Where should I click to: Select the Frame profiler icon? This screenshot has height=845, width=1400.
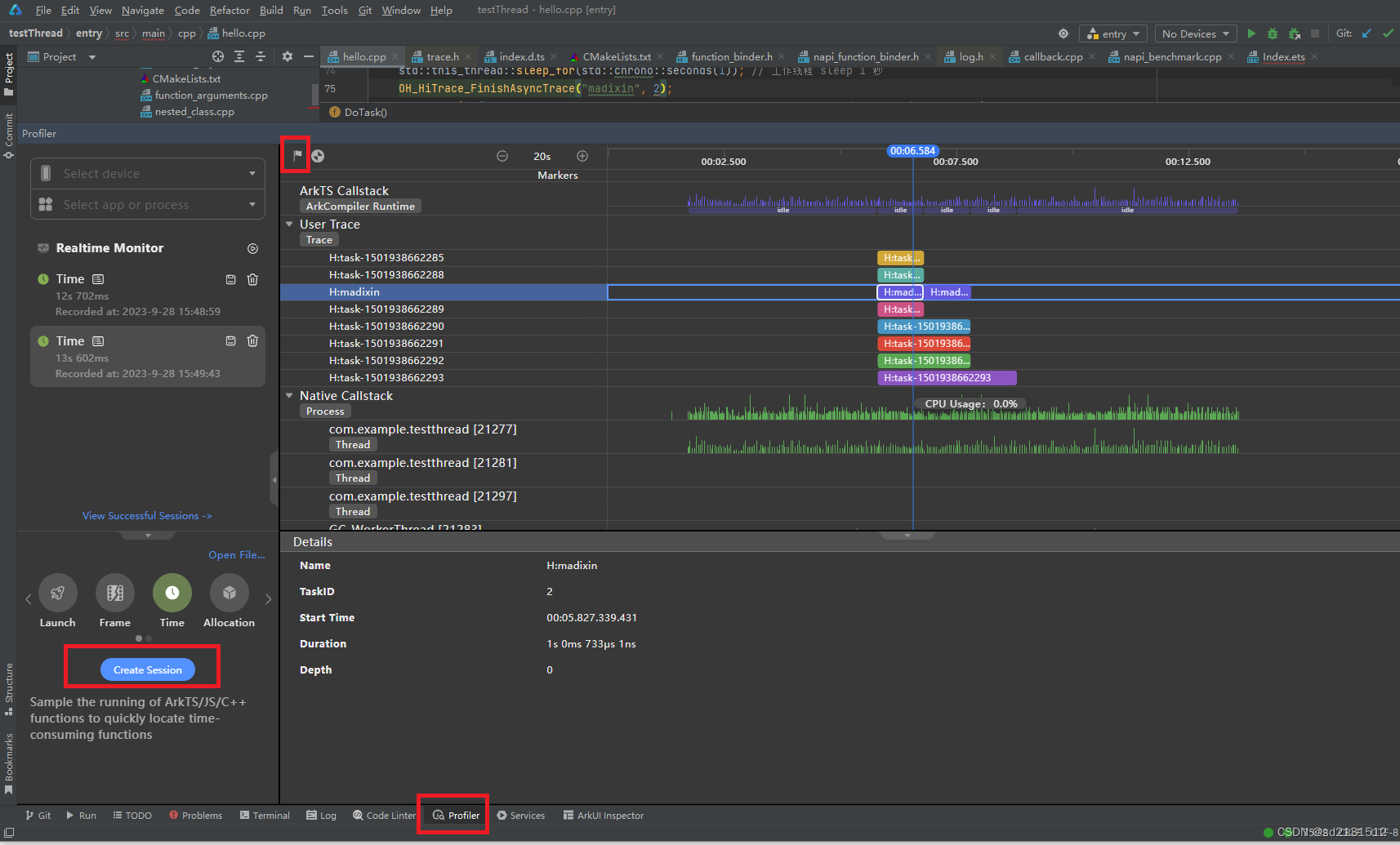point(114,592)
